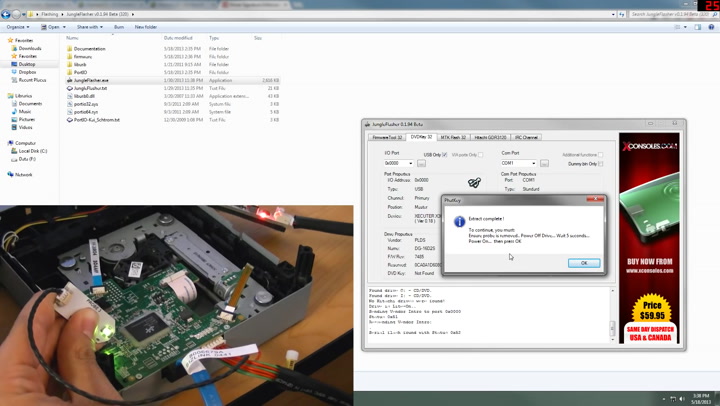The width and height of the screenshot is (720, 406).
Task: Switch to the MTK Flash 32 tab
Action: pyautogui.click(x=453, y=137)
